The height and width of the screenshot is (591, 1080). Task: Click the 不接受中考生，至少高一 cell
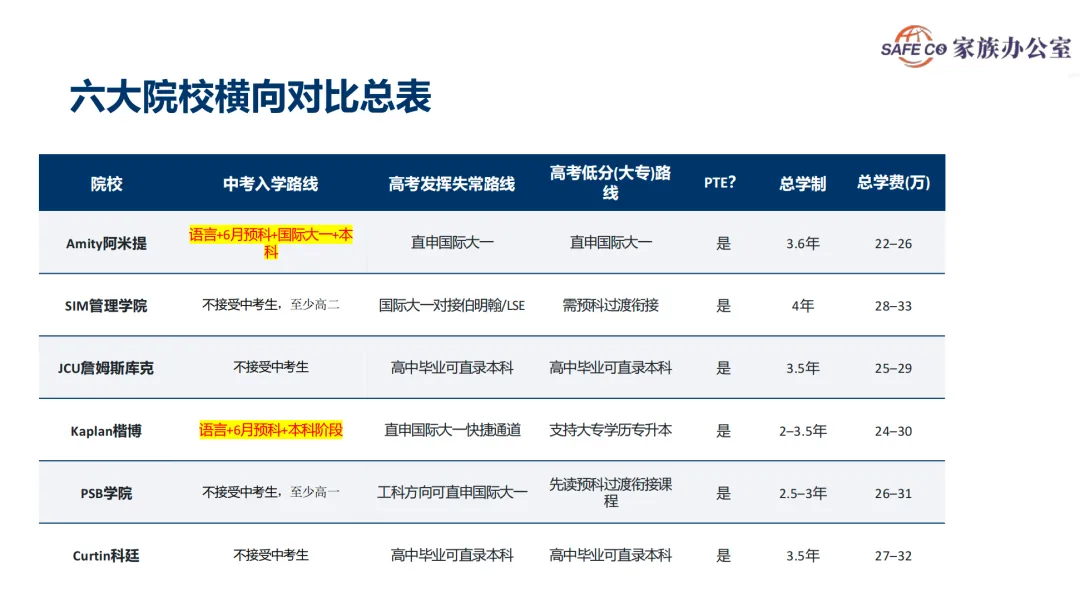[x=271, y=492]
